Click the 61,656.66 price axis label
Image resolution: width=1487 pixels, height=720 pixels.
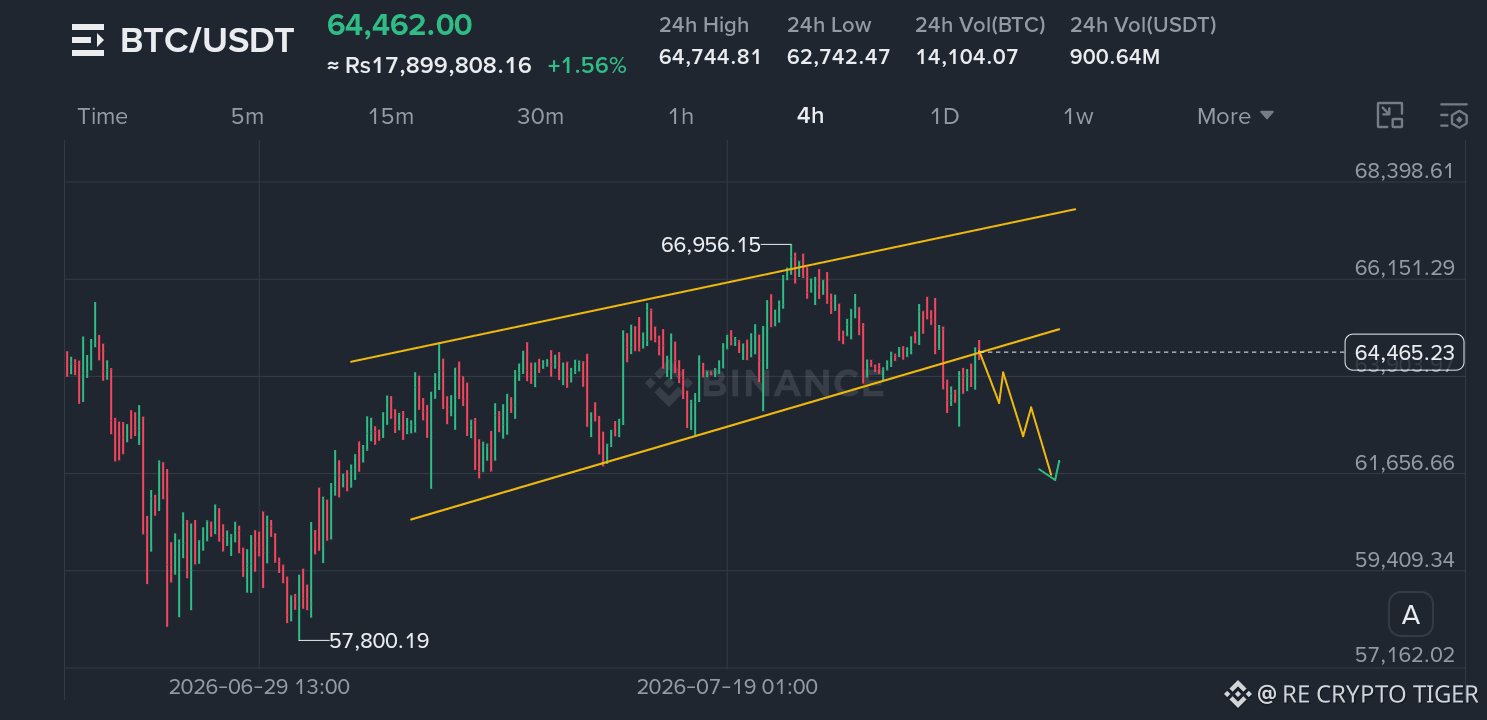1404,463
